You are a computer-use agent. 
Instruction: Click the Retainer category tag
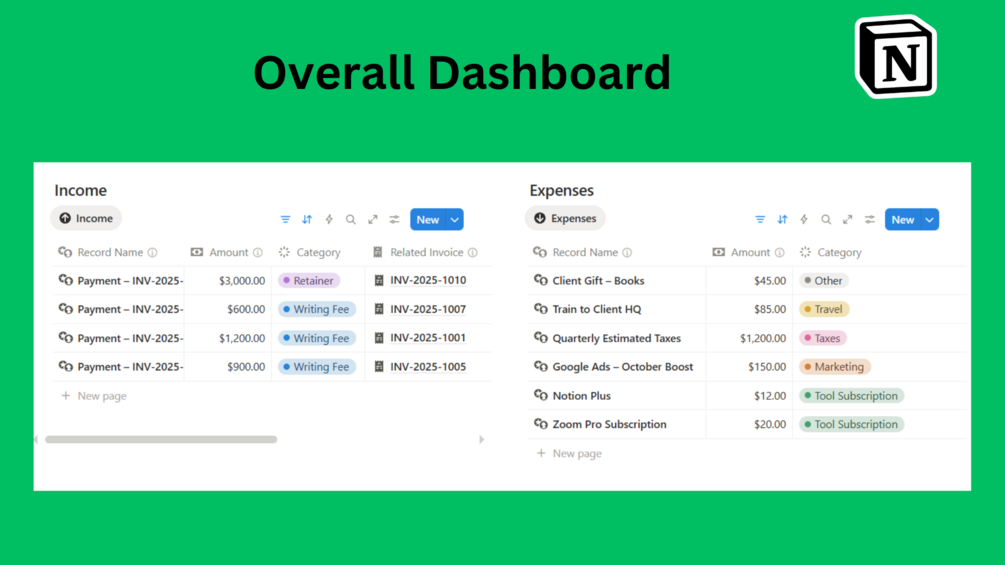[x=309, y=281]
